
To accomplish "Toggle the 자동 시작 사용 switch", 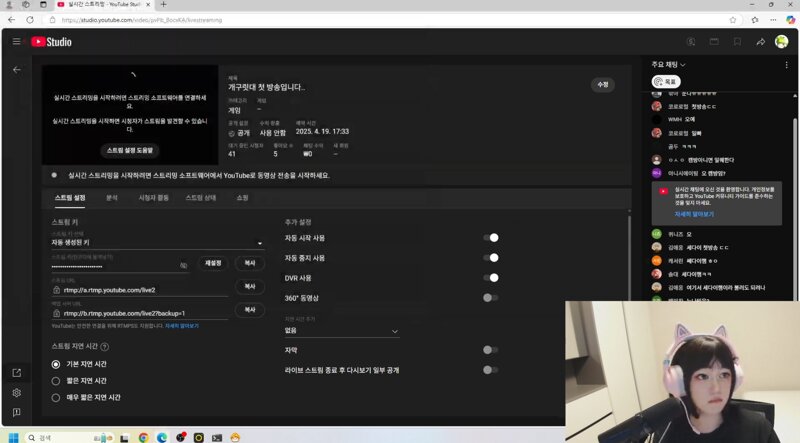I will pyautogui.click(x=490, y=238).
